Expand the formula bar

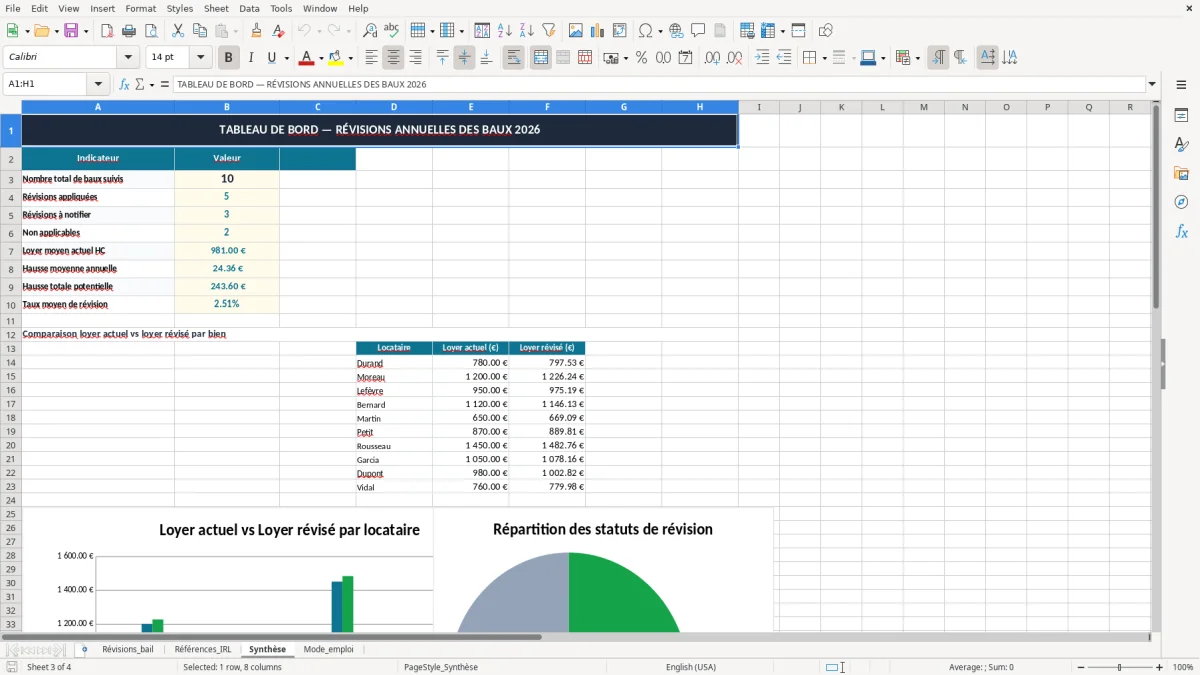pyautogui.click(x=1152, y=84)
